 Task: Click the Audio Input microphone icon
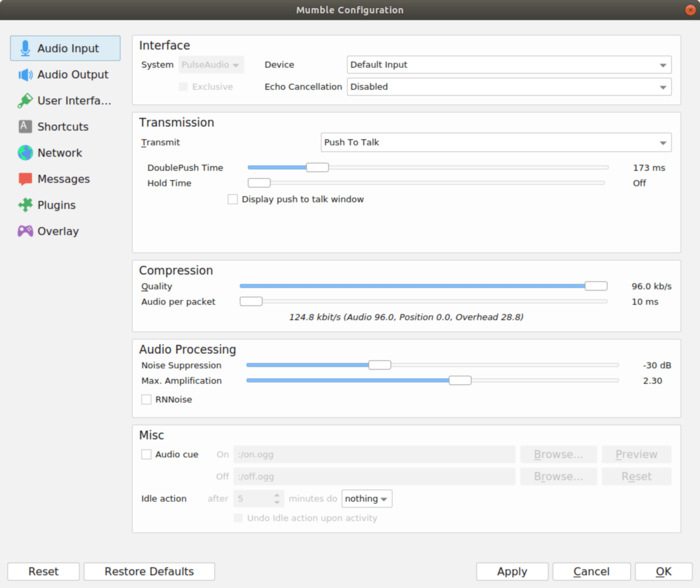click(x=25, y=48)
